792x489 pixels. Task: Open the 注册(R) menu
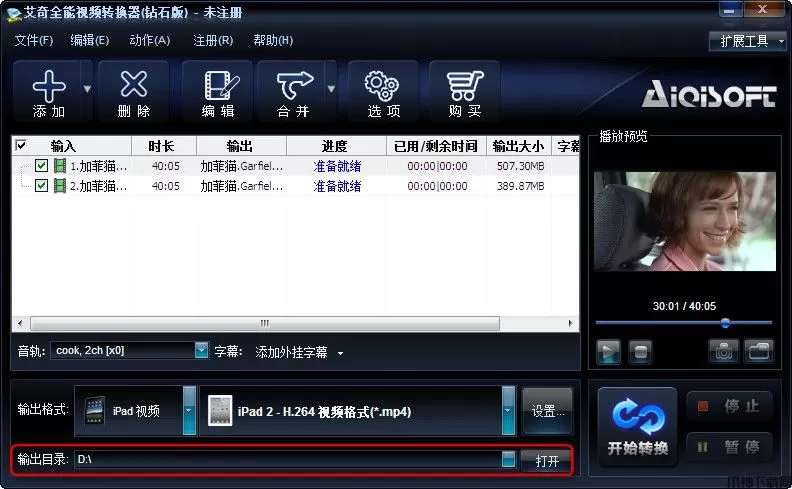tap(213, 40)
